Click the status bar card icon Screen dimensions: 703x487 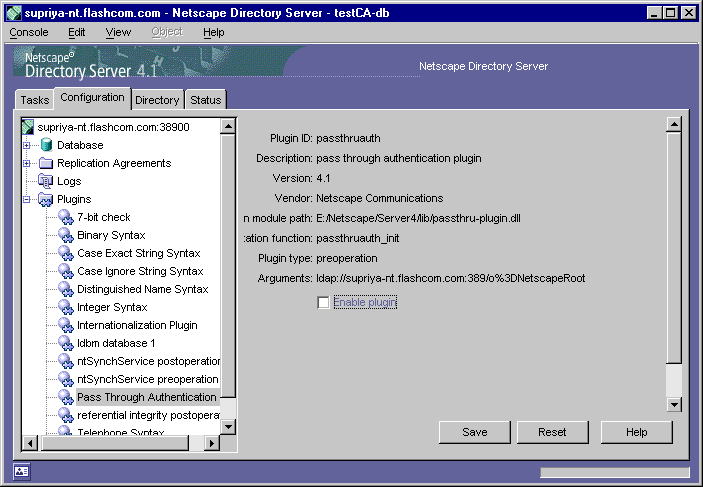coord(22,471)
